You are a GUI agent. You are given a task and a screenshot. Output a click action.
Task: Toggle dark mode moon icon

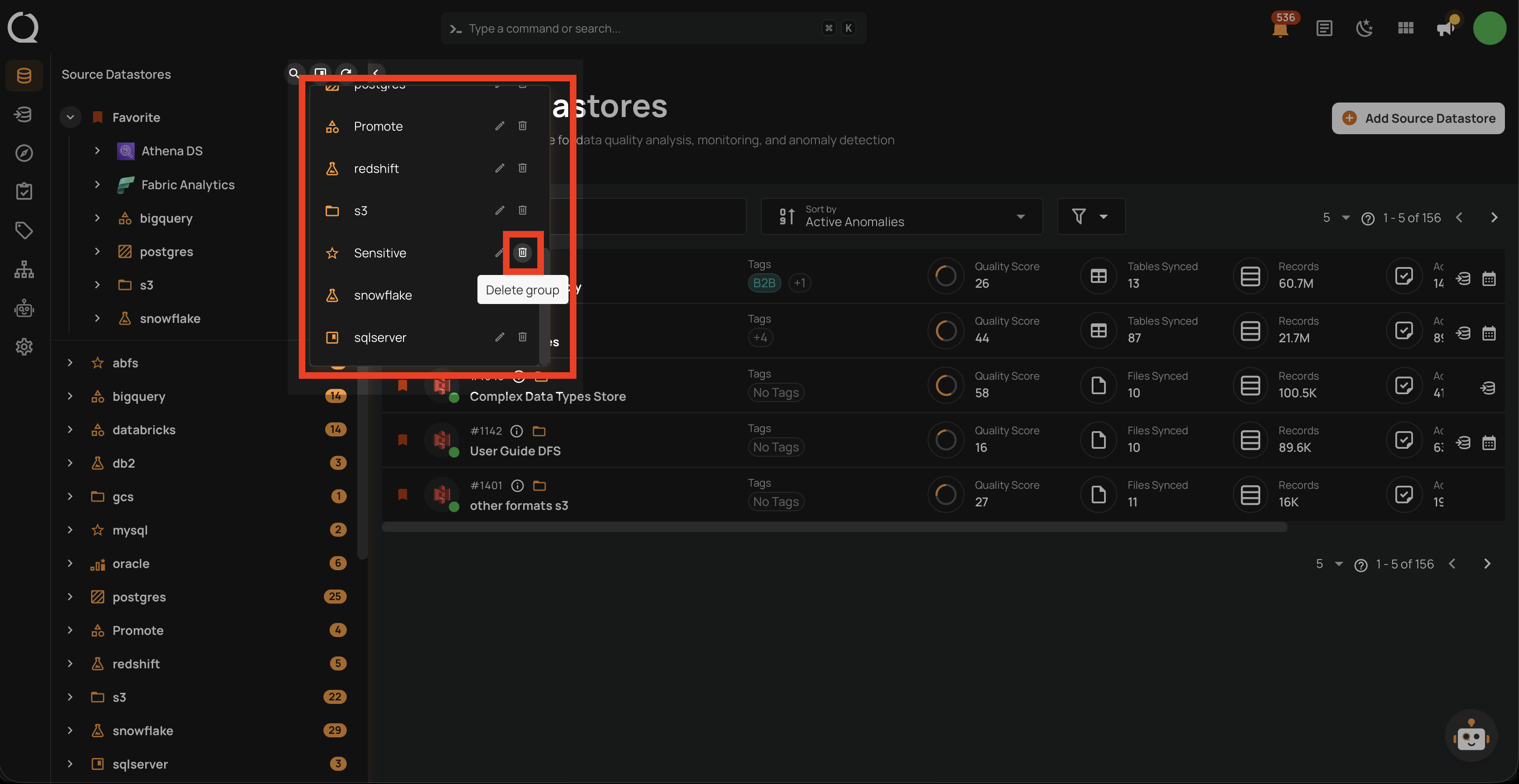pyautogui.click(x=1364, y=28)
